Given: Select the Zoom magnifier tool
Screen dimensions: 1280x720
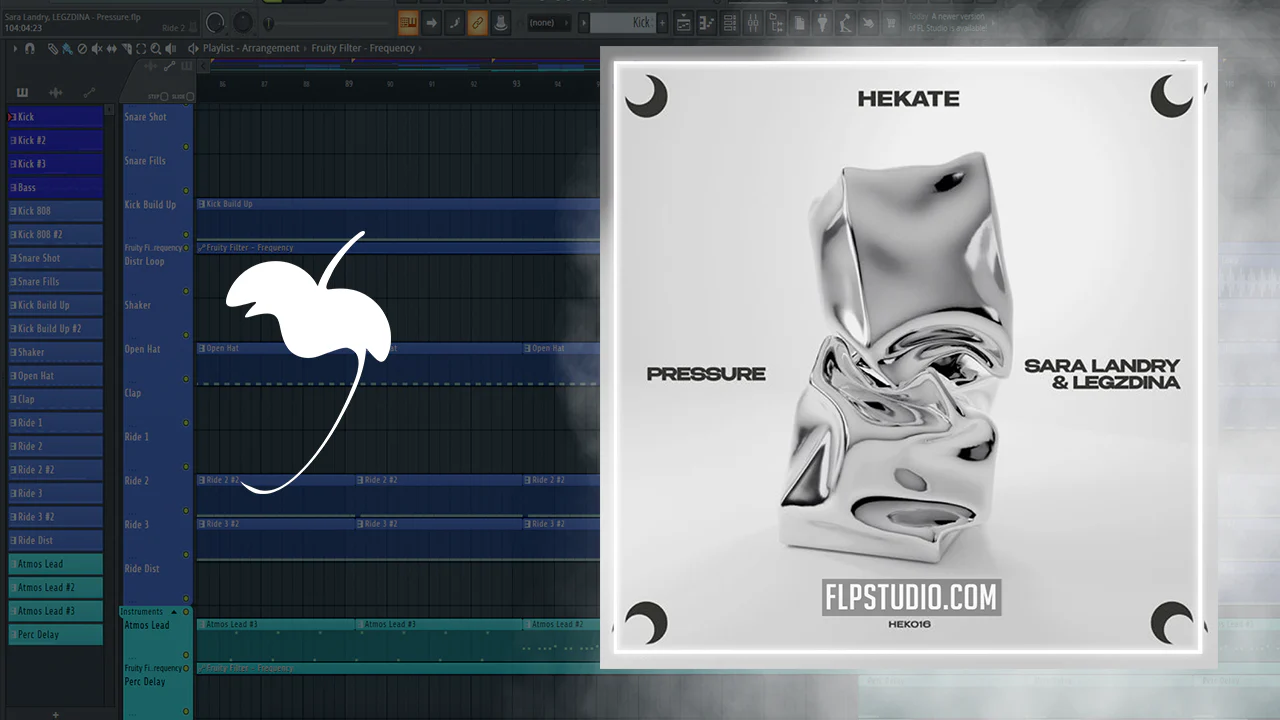Looking at the screenshot, I should tap(156, 48).
